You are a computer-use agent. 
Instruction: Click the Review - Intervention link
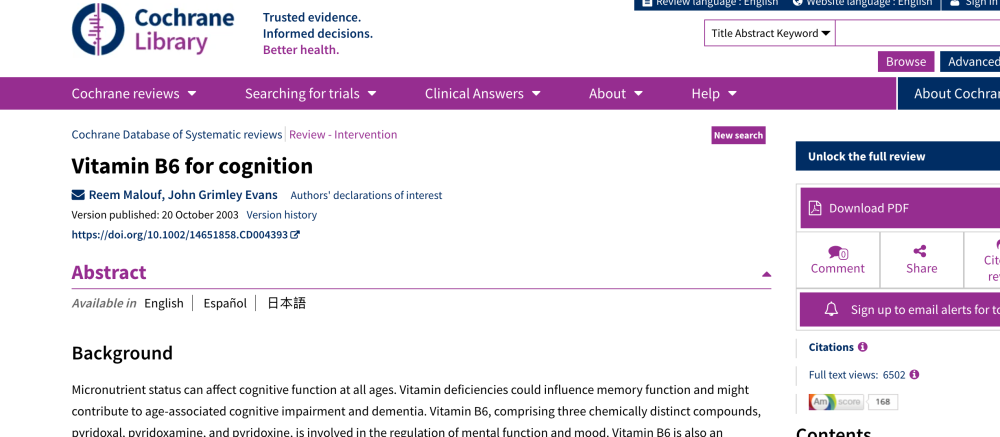343,135
